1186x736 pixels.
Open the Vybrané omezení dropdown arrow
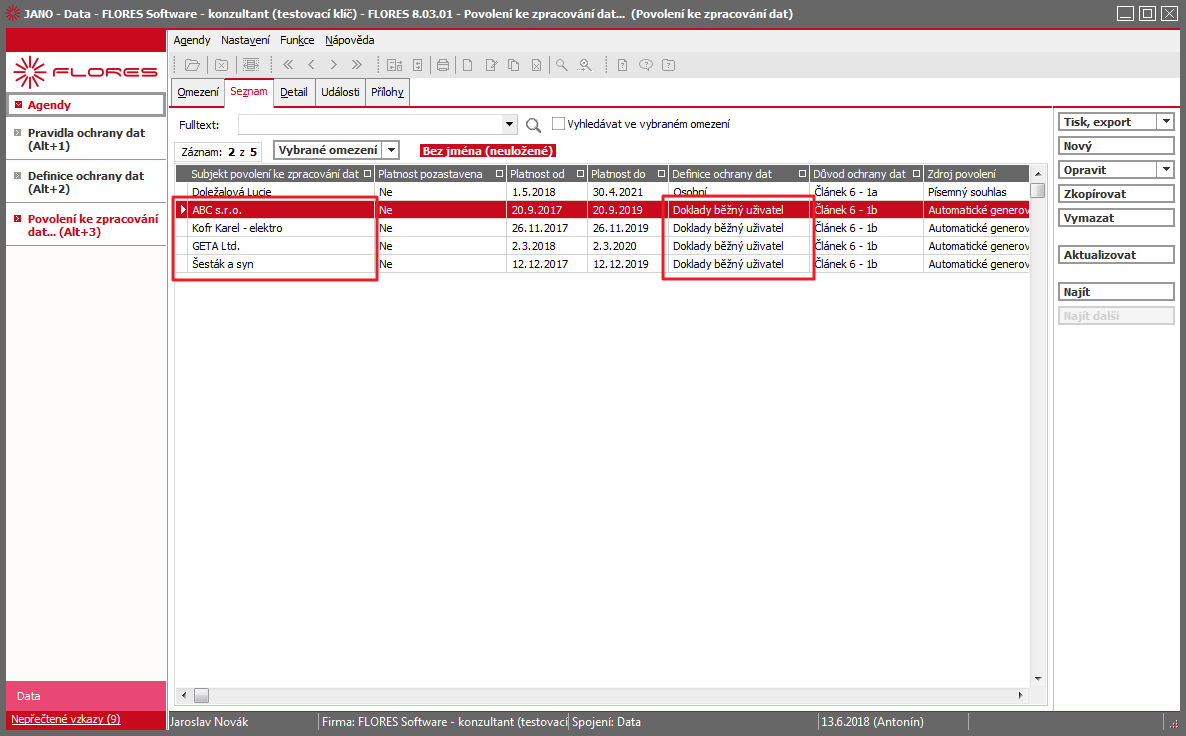(391, 150)
